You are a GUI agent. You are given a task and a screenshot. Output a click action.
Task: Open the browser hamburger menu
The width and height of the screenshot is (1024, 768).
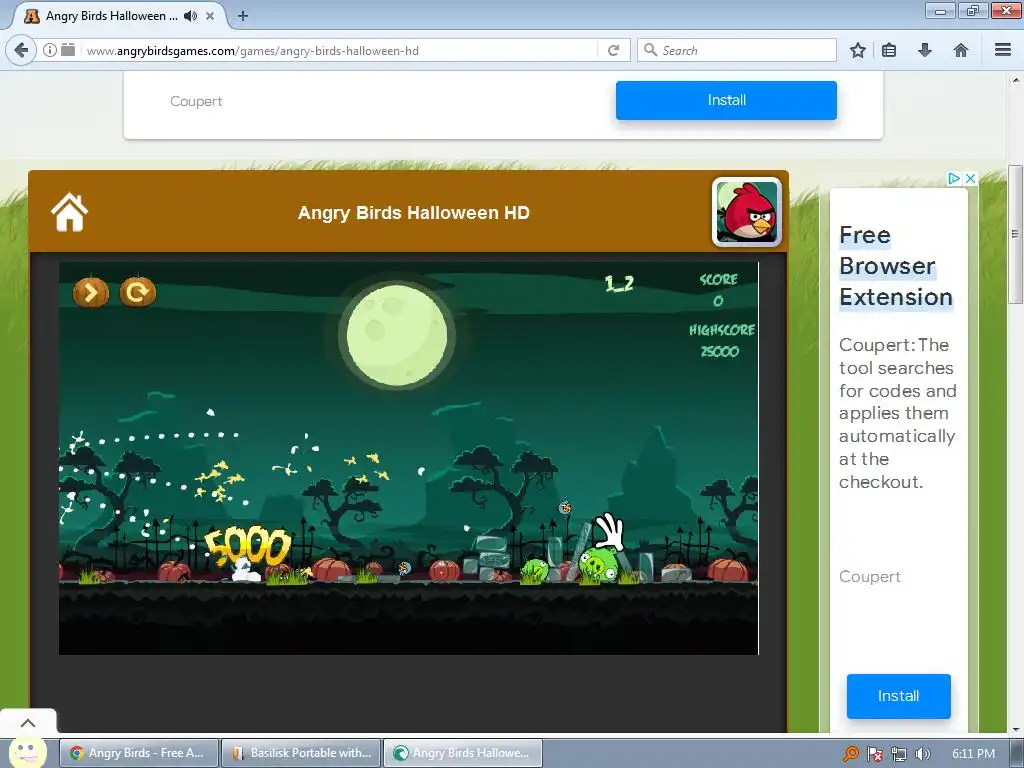click(x=1003, y=50)
